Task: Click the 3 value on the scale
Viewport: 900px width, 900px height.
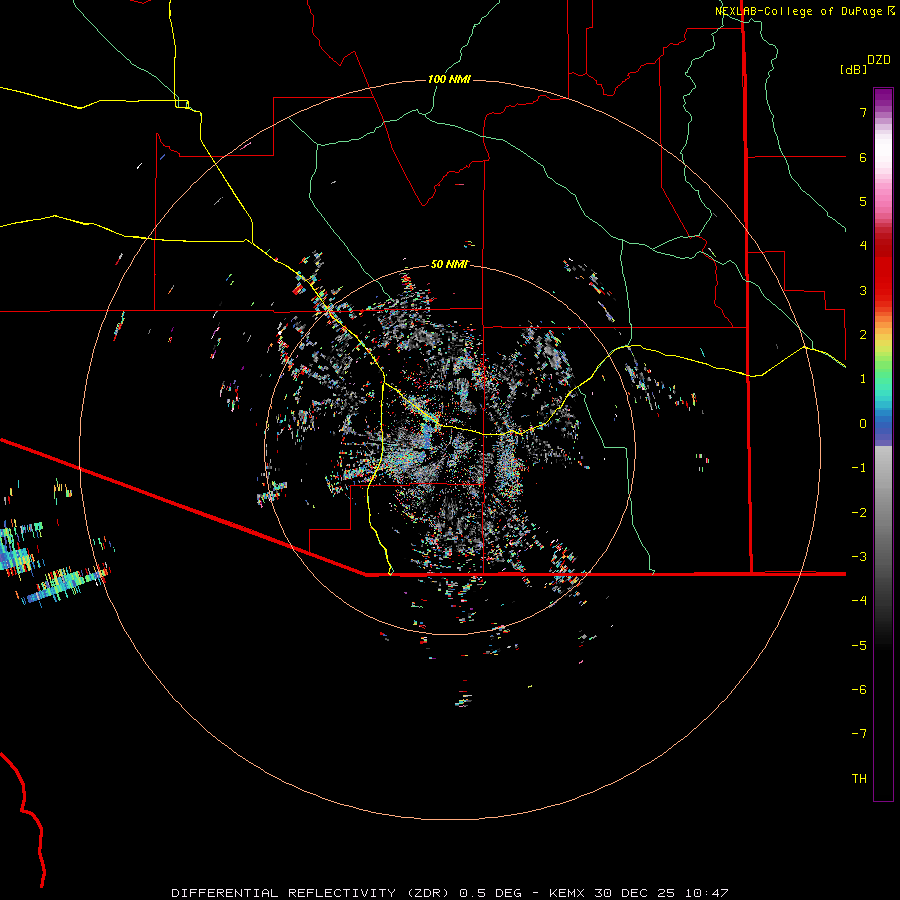Action: tap(863, 290)
